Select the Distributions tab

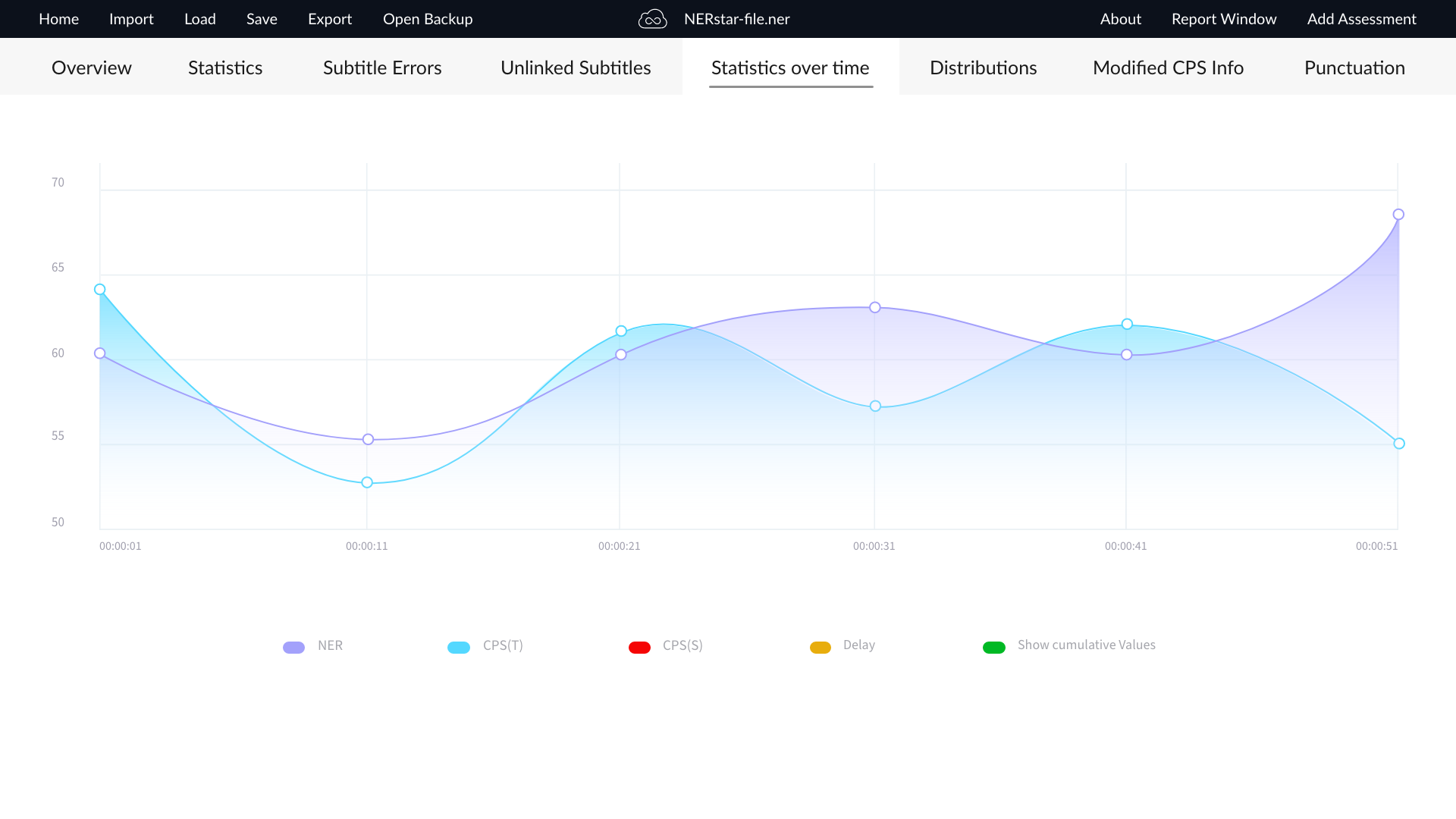pyautogui.click(x=983, y=67)
